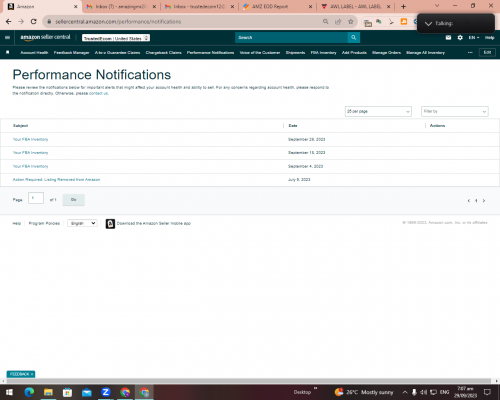Open the three-dots more menu in nav bar

pyautogui.click(x=470, y=53)
